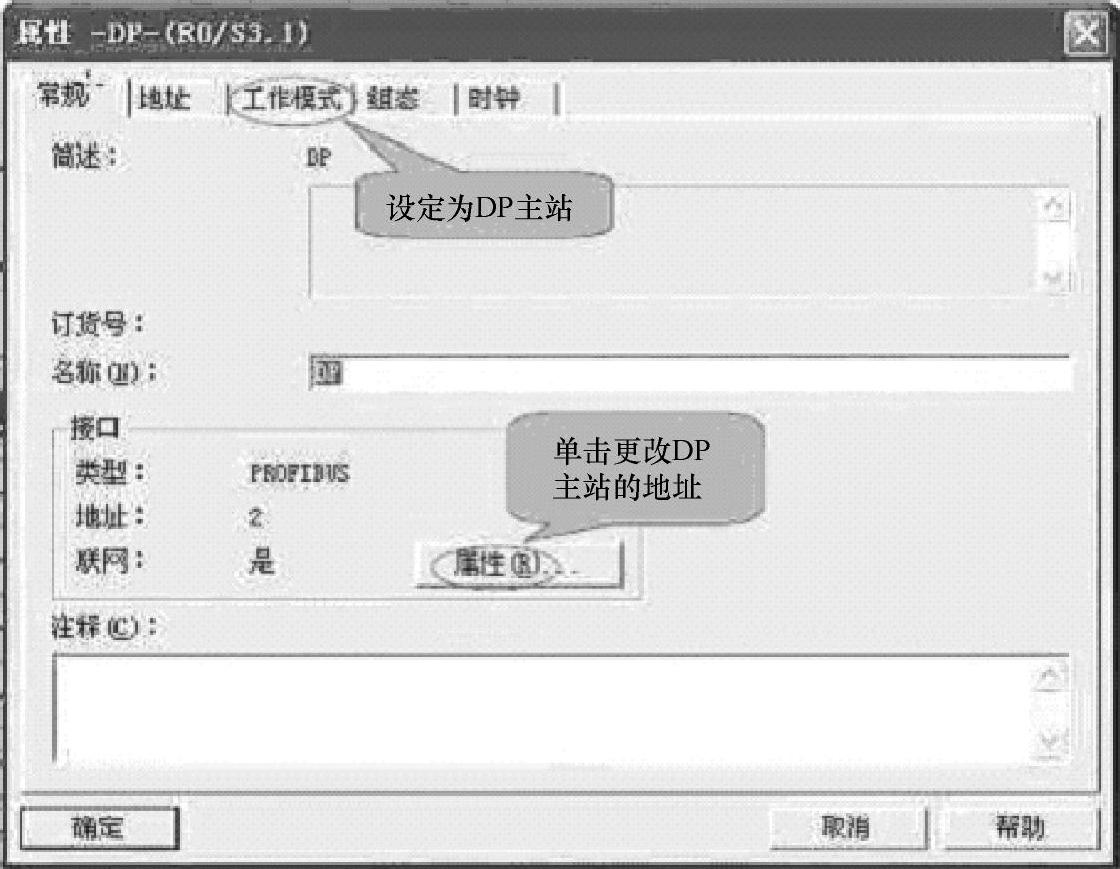
Task: Click the interface address value 2
Action: (x=256, y=516)
